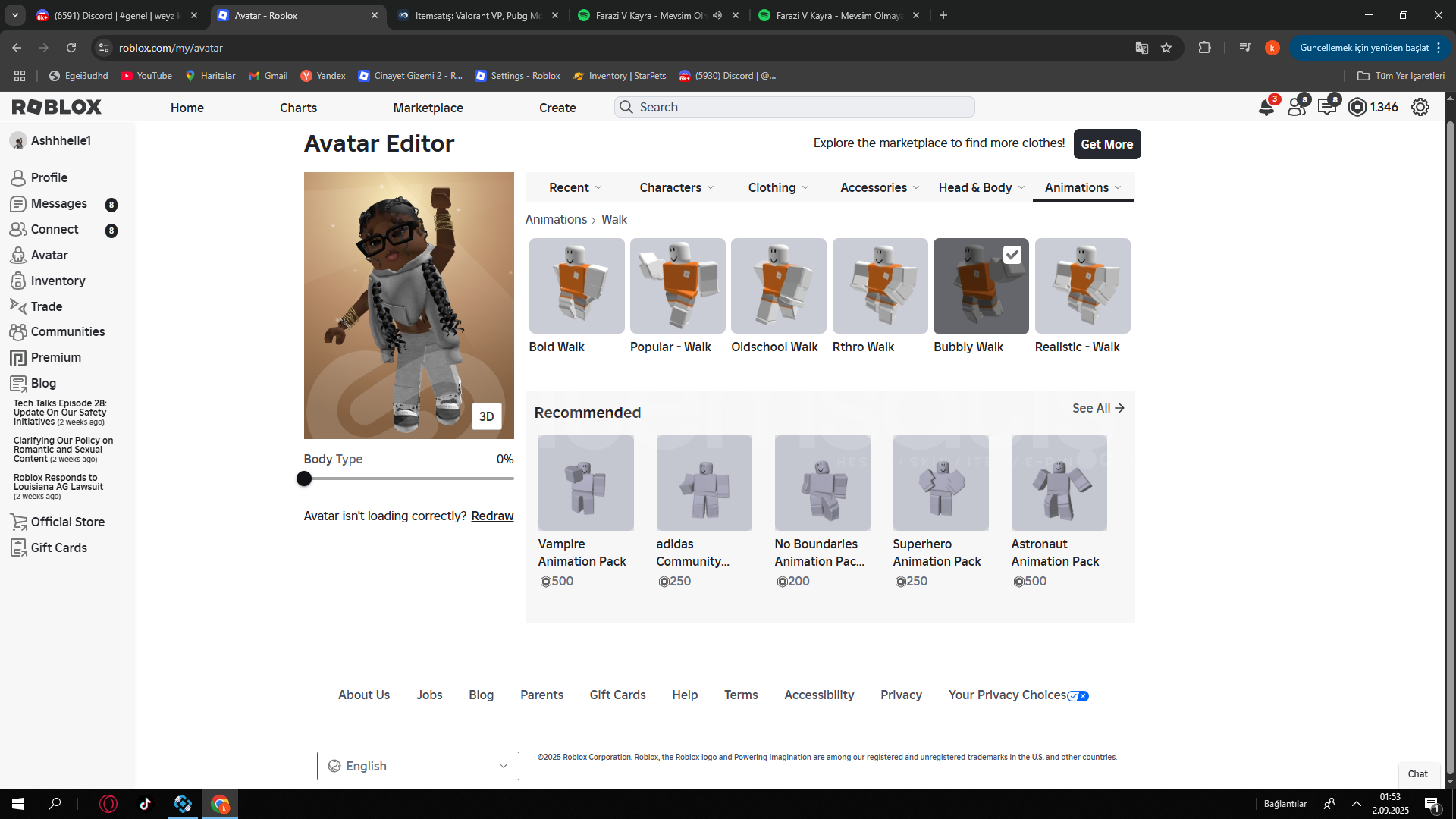Bookmark page with star icon

tap(1166, 48)
